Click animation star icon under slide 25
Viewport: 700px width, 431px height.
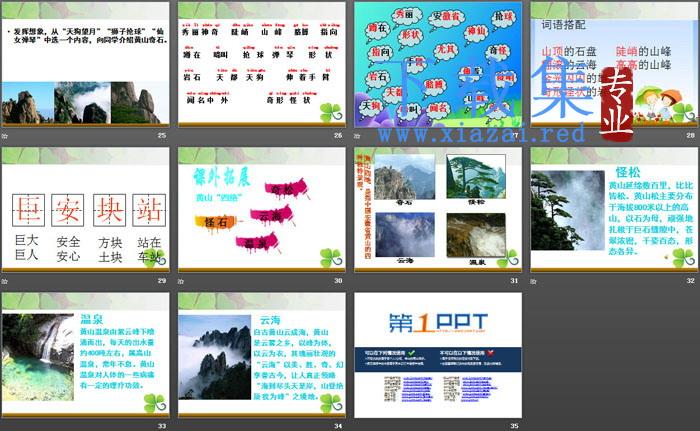point(4,136)
